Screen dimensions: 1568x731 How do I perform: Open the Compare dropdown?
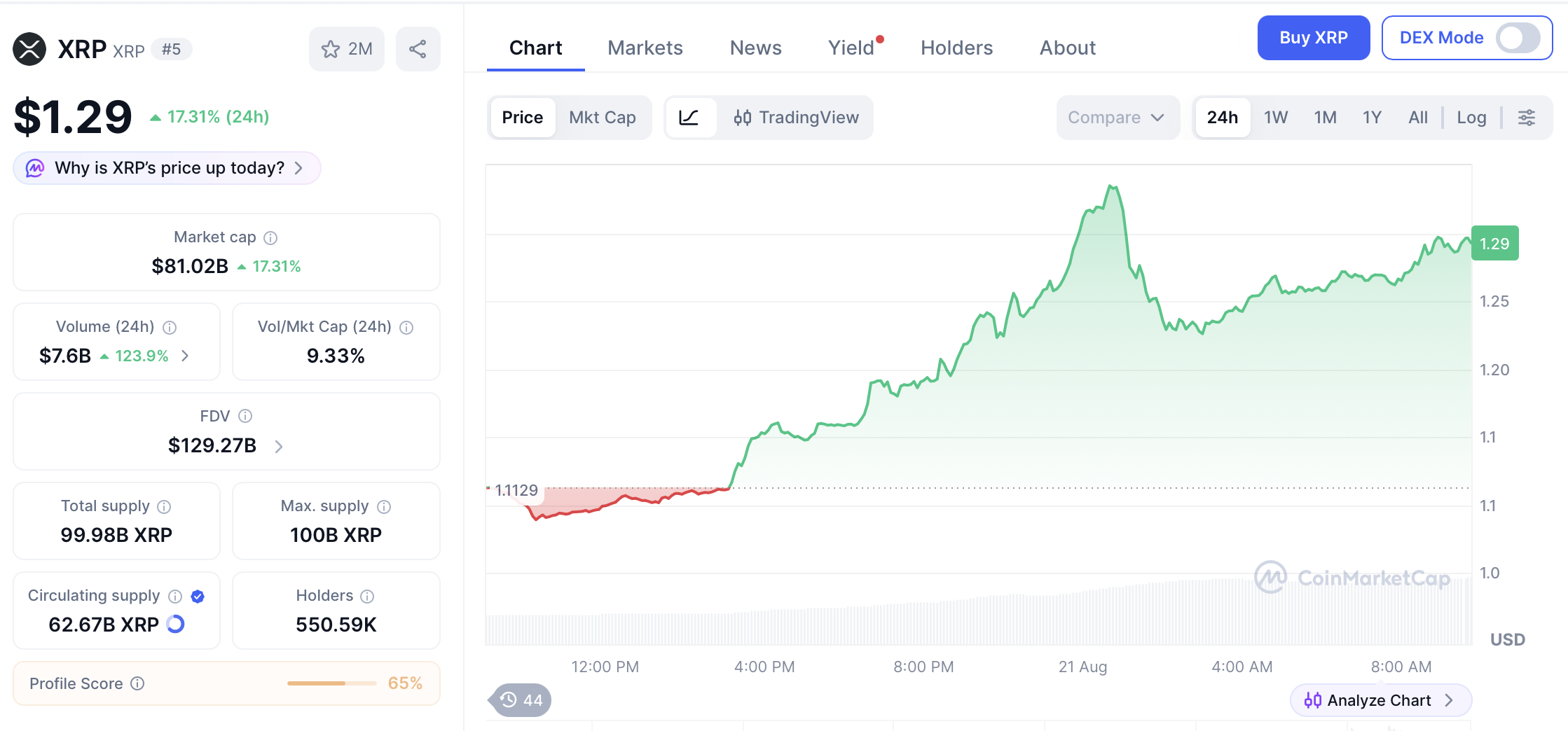pos(1117,118)
